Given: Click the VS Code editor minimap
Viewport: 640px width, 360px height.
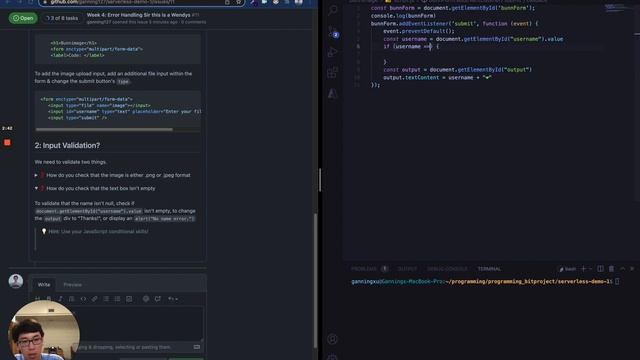Looking at the screenshot, I should [616, 8].
